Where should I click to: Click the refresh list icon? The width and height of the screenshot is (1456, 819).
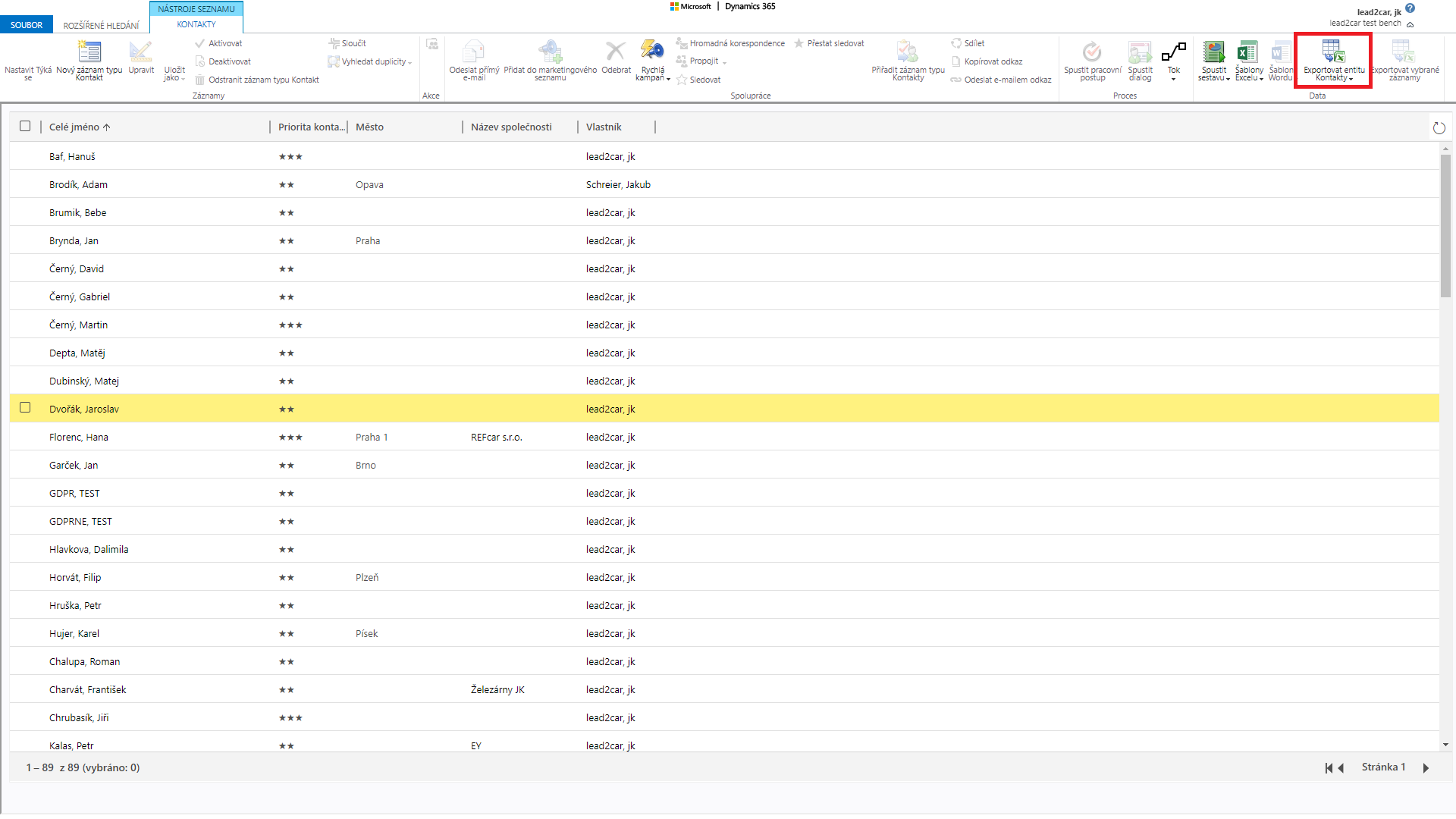click(x=1439, y=127)
